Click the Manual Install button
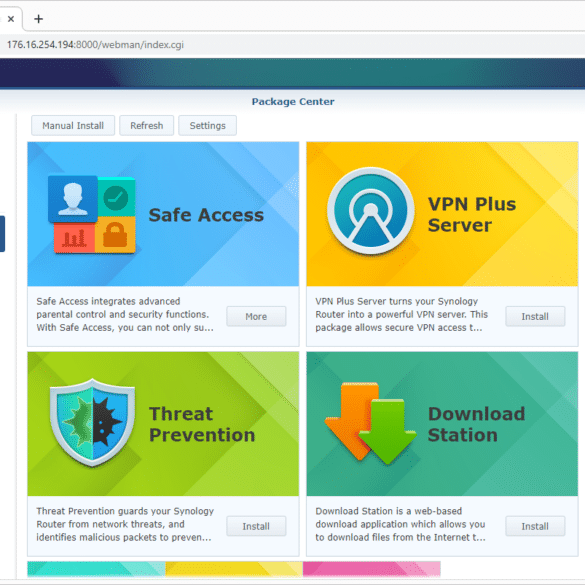This screenshot has height=585, width=585. click(x=73, y=125)
